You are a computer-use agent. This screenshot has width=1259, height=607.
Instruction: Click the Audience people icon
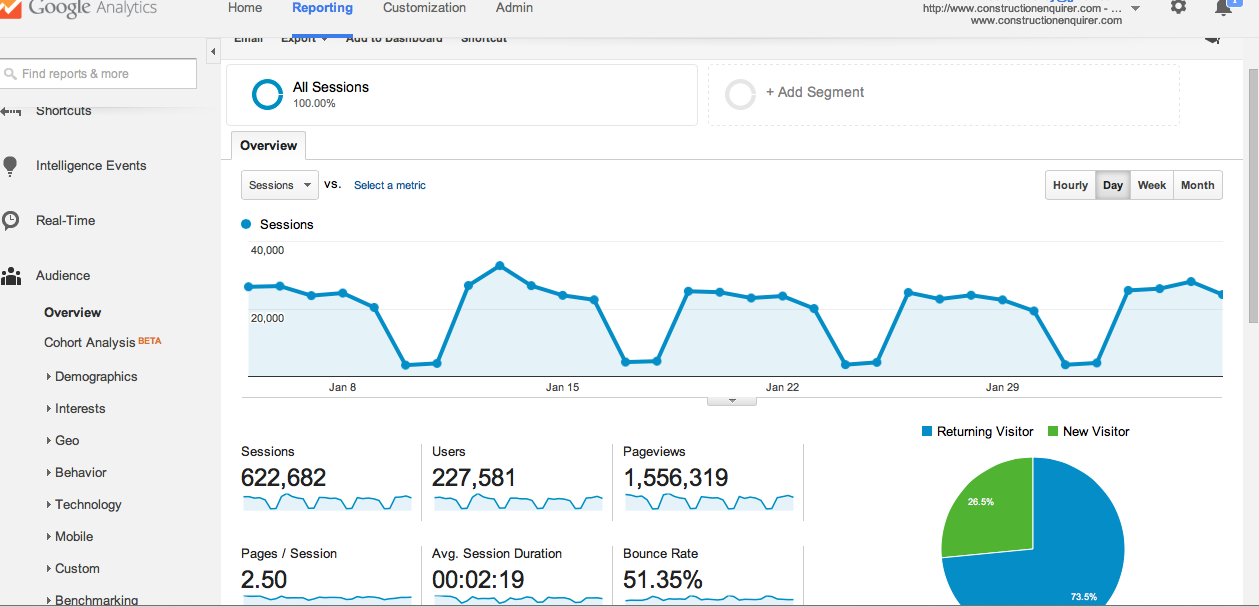click(11, 276)
